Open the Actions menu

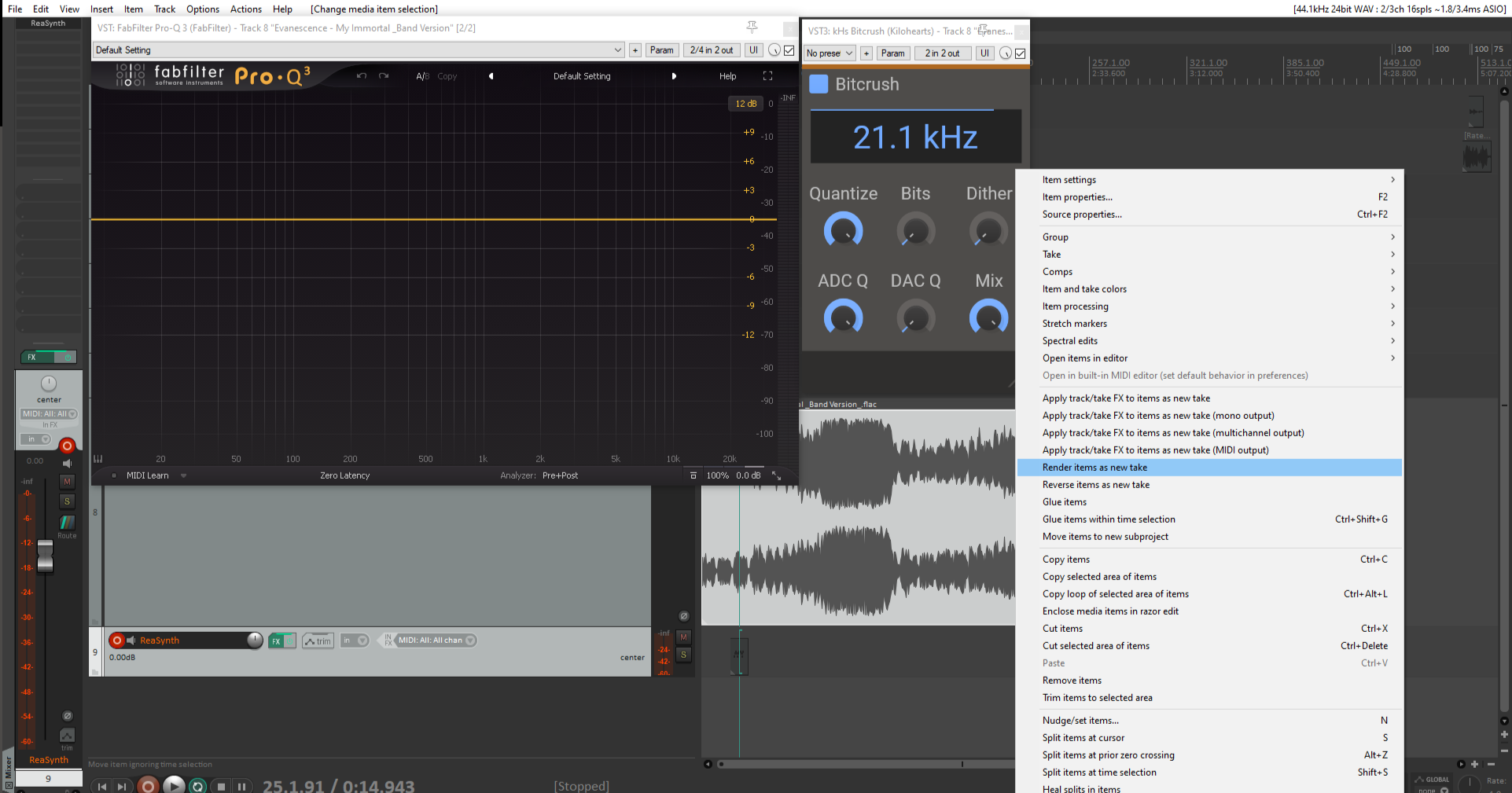point(246,9)
